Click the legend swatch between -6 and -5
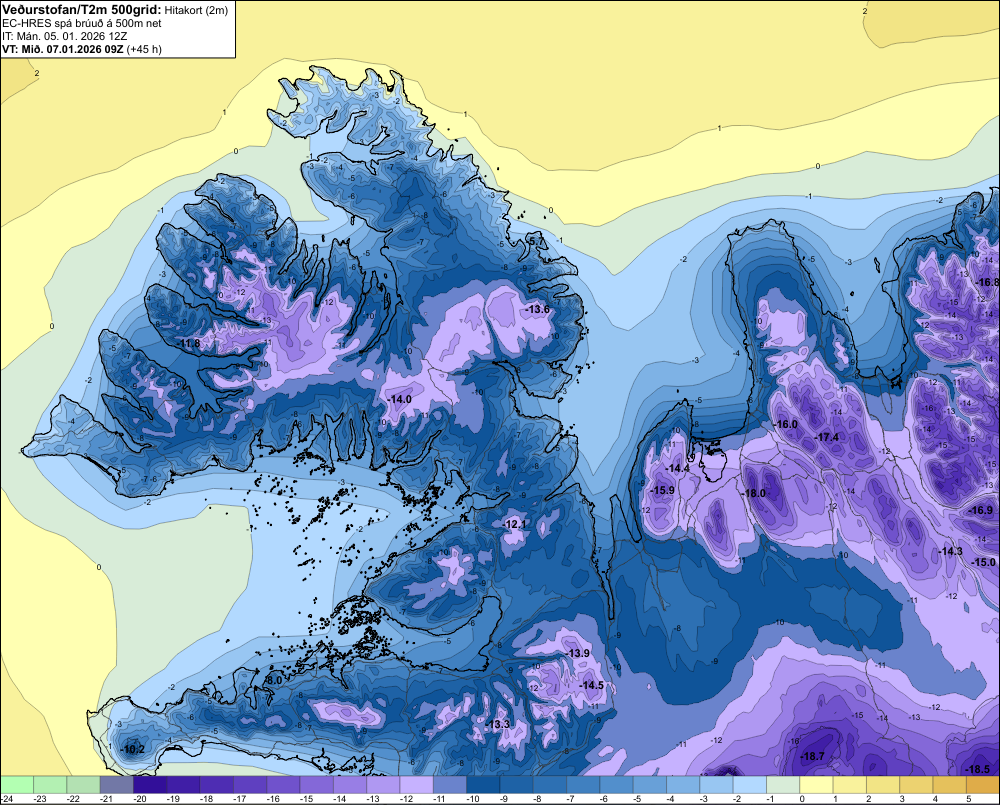The width and height of the screenshot is (1000, 805). tap(617, 785)
